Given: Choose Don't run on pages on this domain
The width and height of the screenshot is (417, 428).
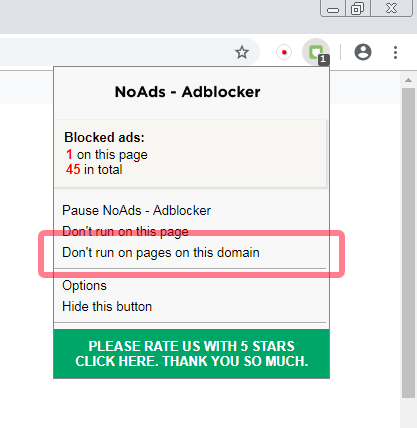Looking at the screenshot, I should click(161, 252).
